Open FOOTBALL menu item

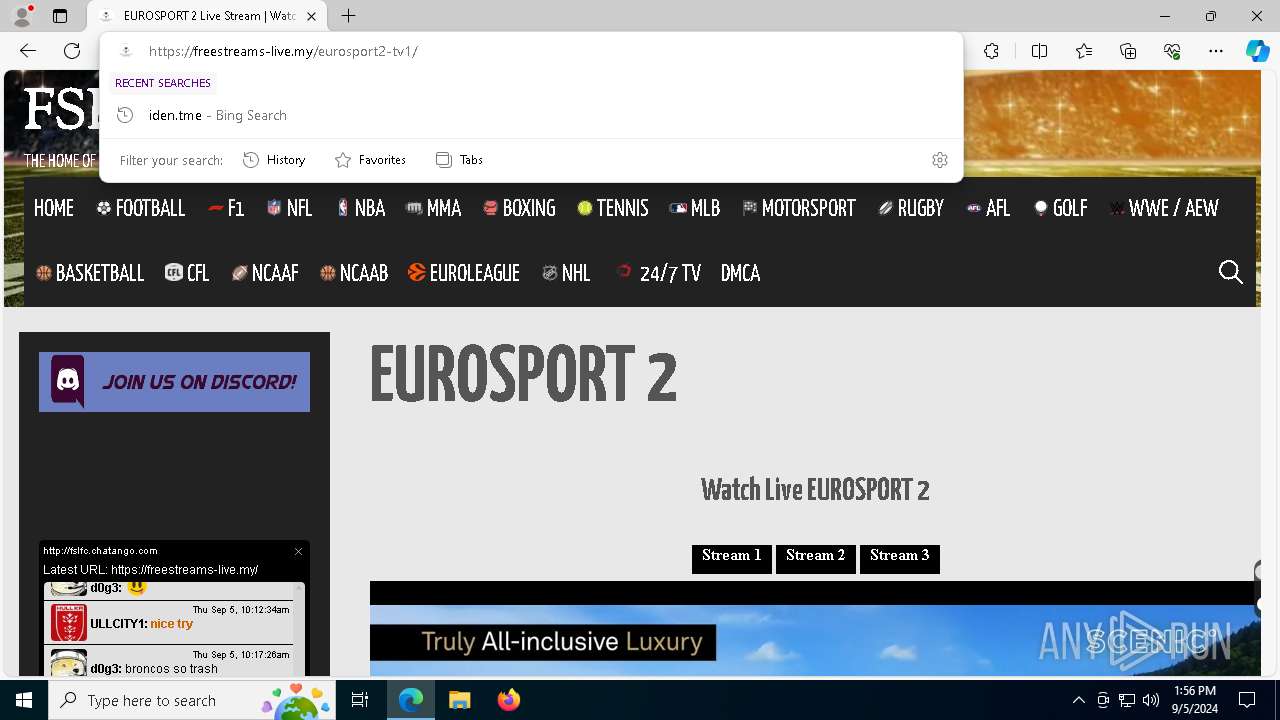[141, 208]
